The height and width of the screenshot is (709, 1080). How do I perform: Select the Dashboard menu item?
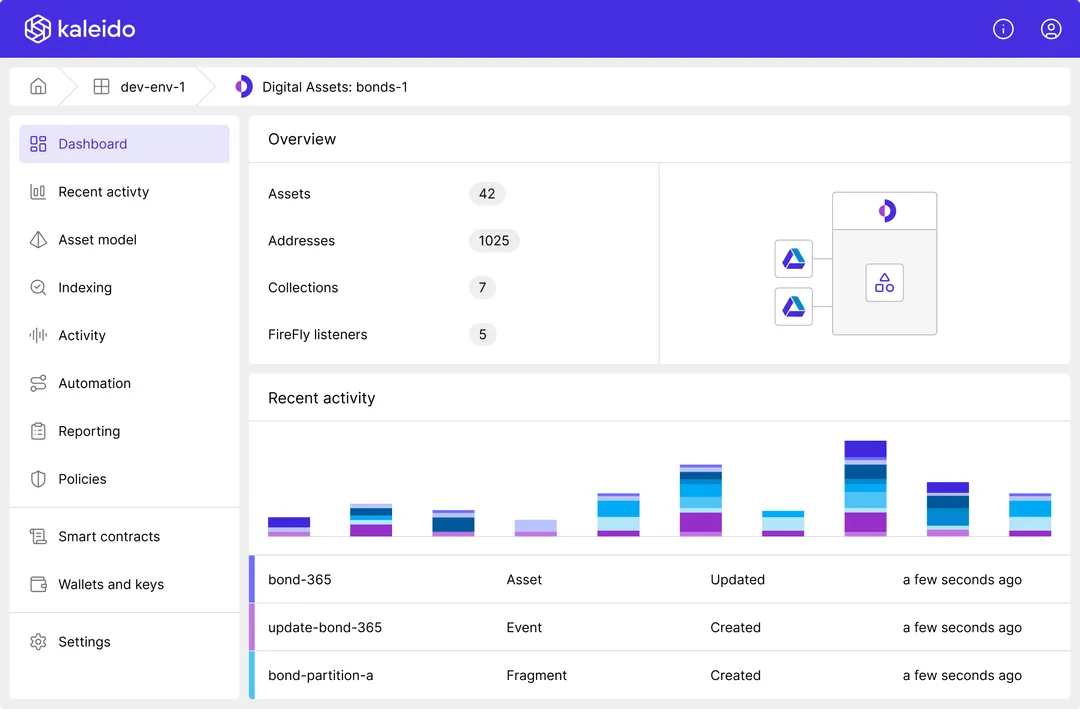tap(124, 144)
